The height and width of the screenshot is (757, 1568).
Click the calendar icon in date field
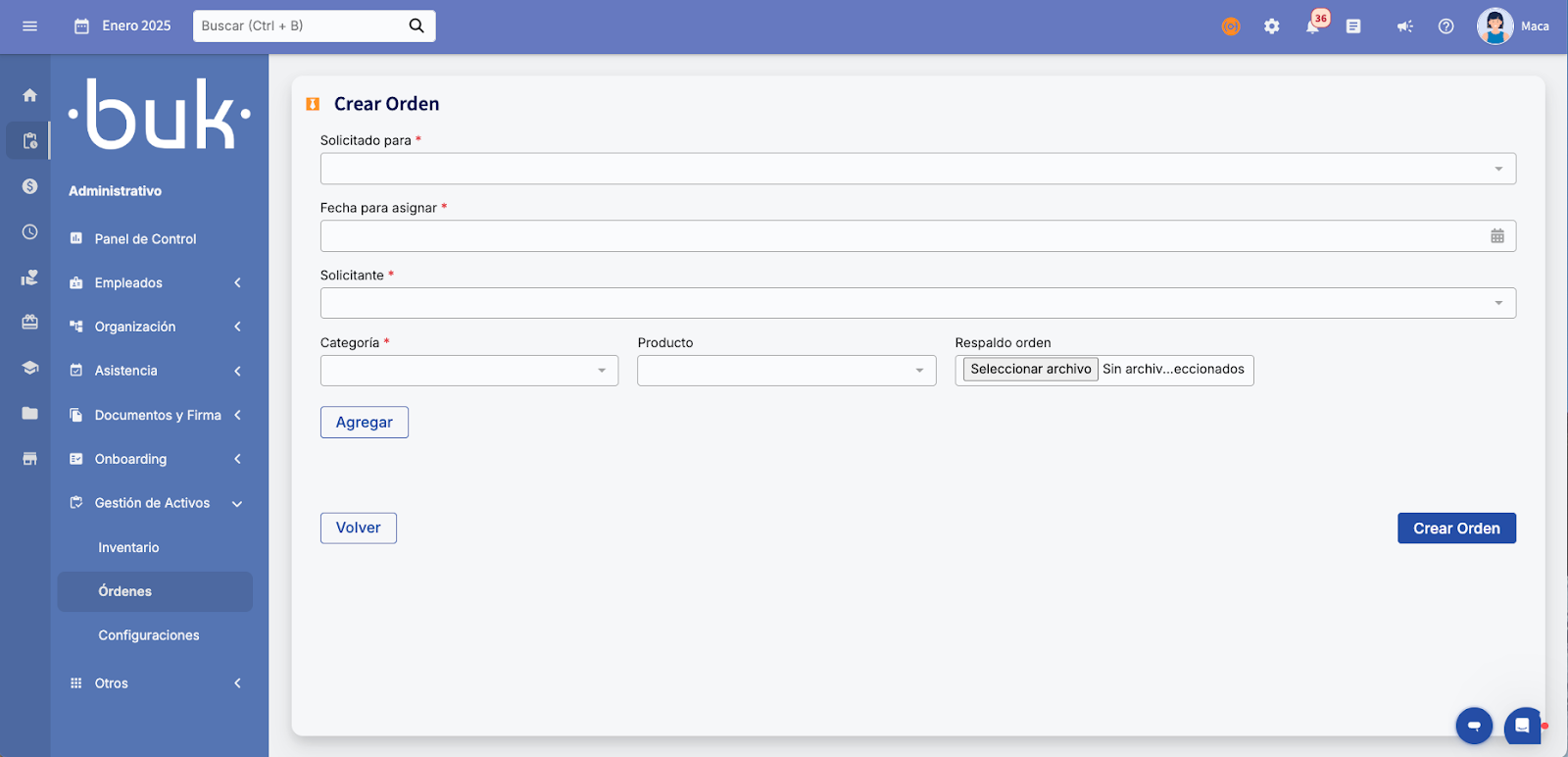(1496, 236)
